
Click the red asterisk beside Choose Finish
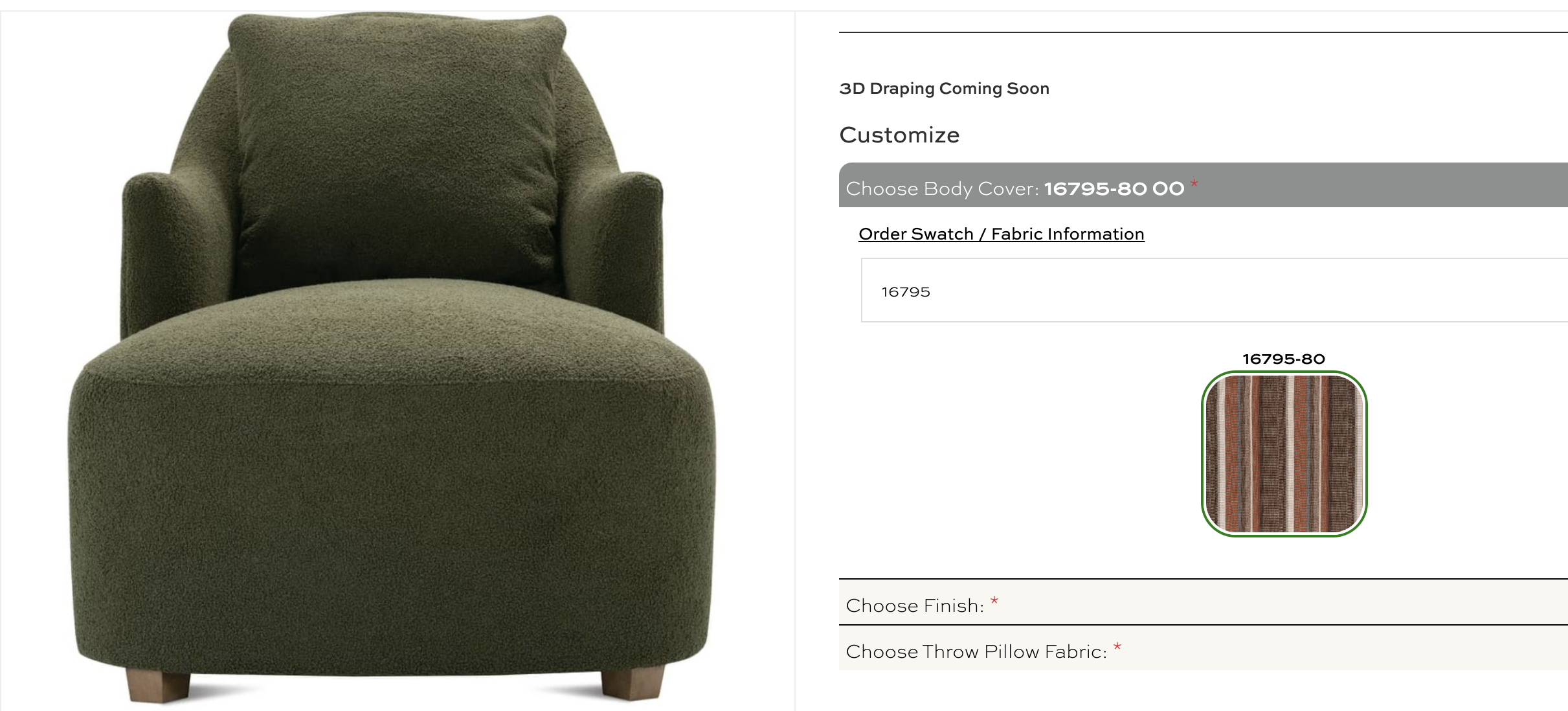[994, 602]
